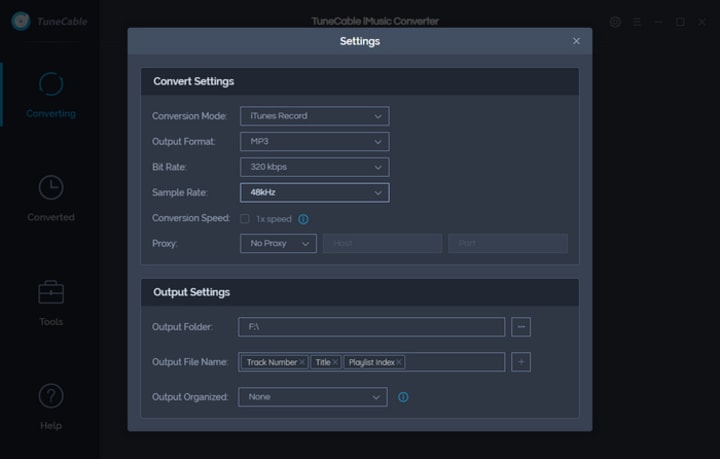The height and width of the screenshot is (459, 720).
Task: Close the Settings dialog
Action: [x=576, y=41]
